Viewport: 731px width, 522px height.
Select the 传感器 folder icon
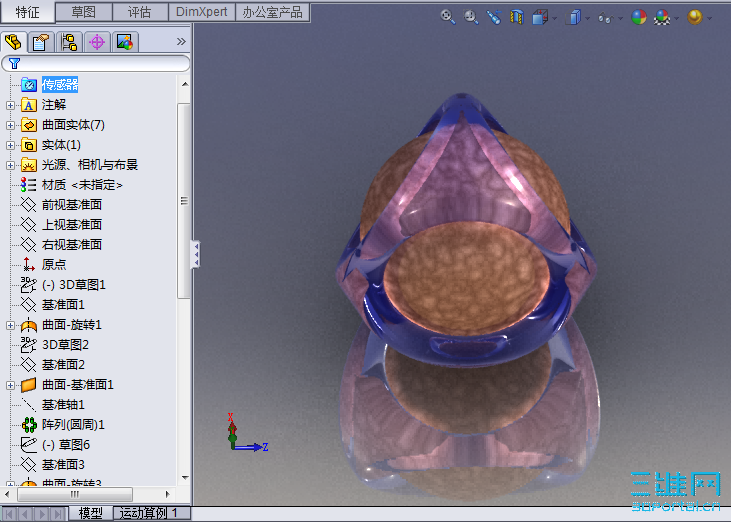coord(29,85)
